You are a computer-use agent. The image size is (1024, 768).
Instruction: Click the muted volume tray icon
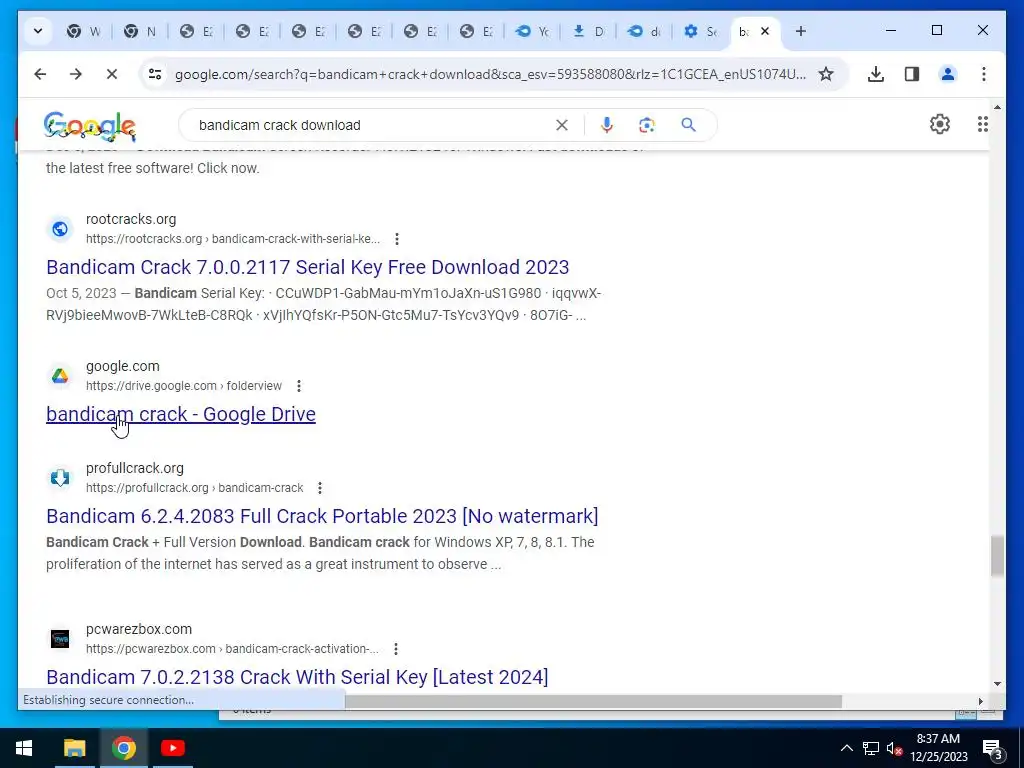894,748
